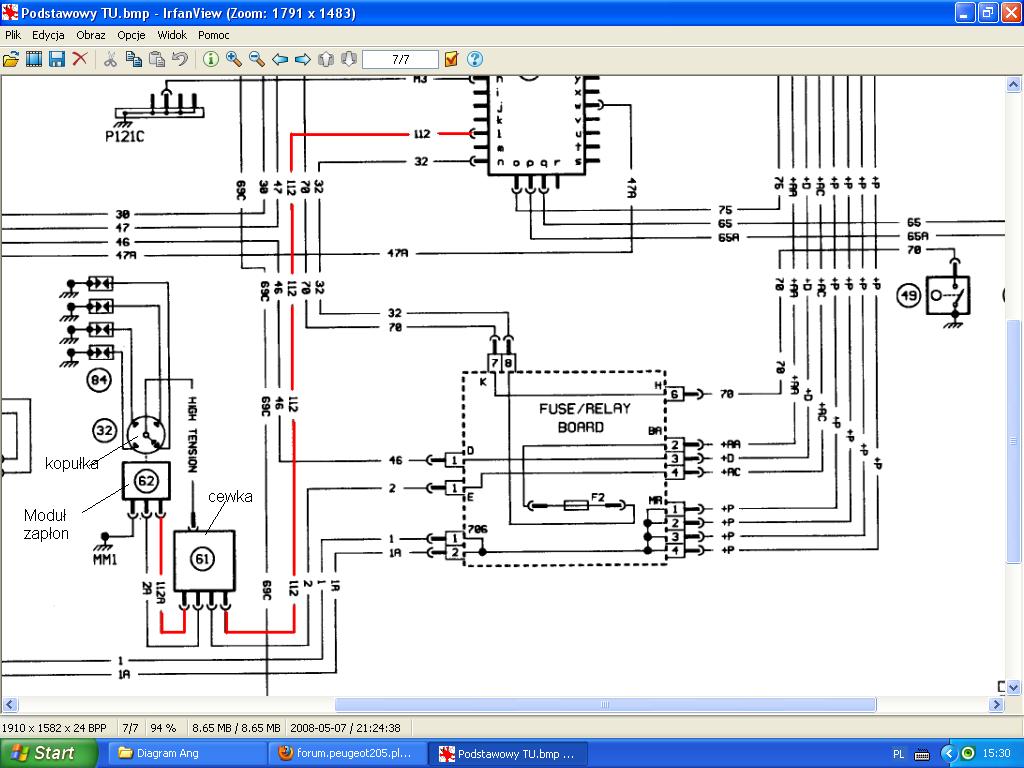The height and width of the screenshot is (768, 1024).
Task: Open the Obraz menu
Action: click(x=91, y=35)
